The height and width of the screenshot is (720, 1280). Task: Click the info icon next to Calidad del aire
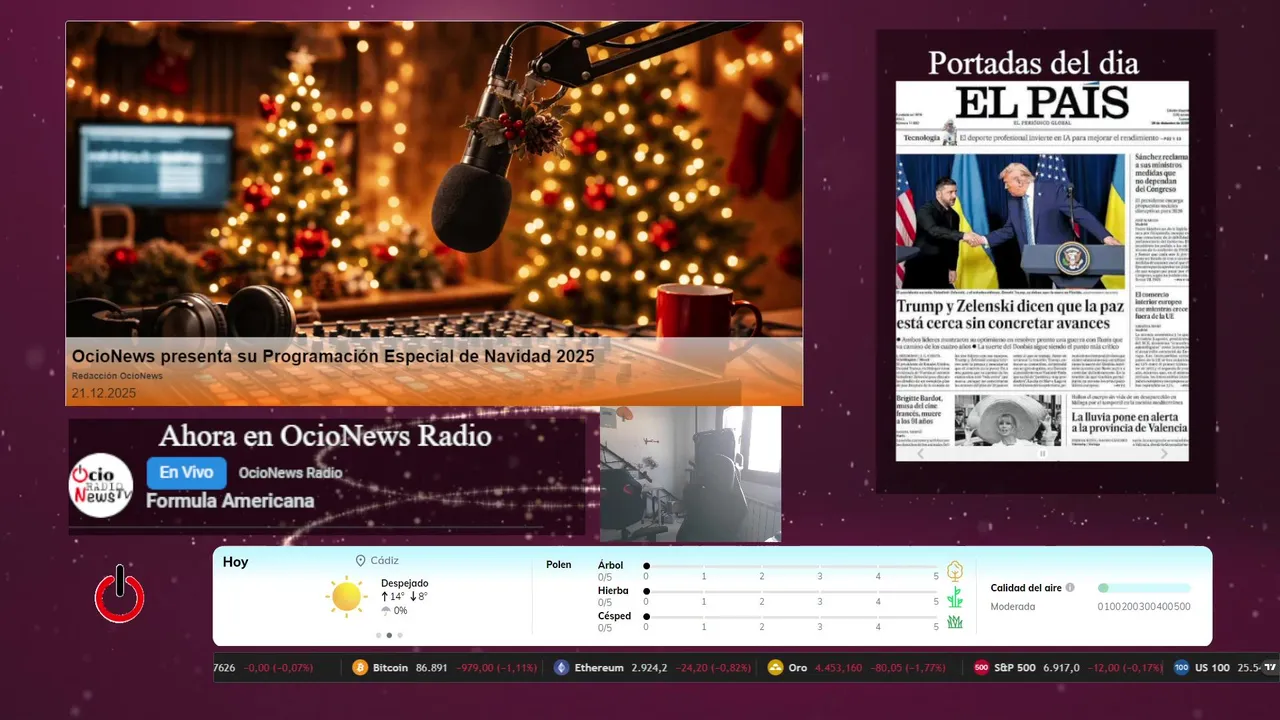pos(1070,588)
